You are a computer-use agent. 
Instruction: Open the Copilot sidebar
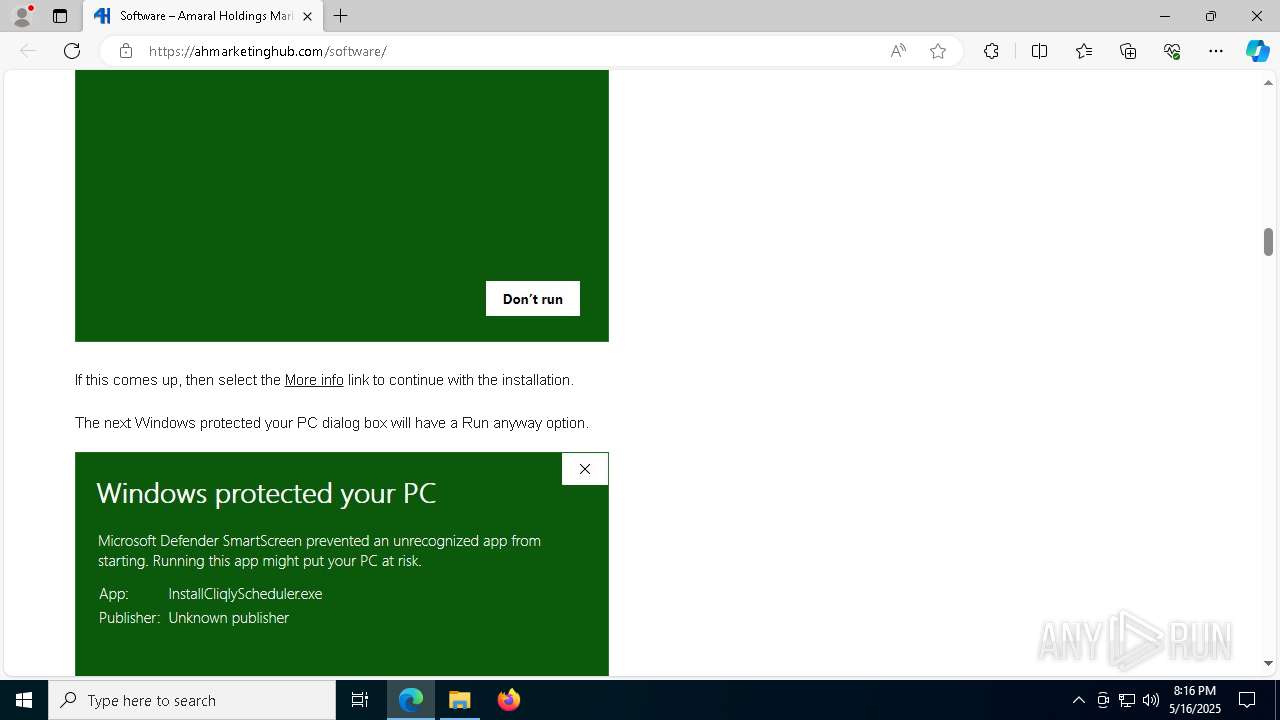click(x=1257, y=51)
